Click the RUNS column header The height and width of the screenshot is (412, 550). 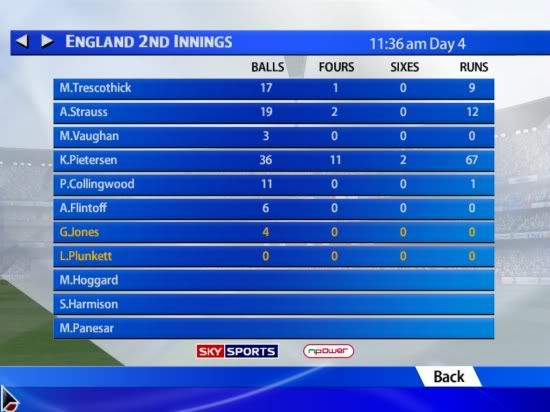click(x=474, y=67)
